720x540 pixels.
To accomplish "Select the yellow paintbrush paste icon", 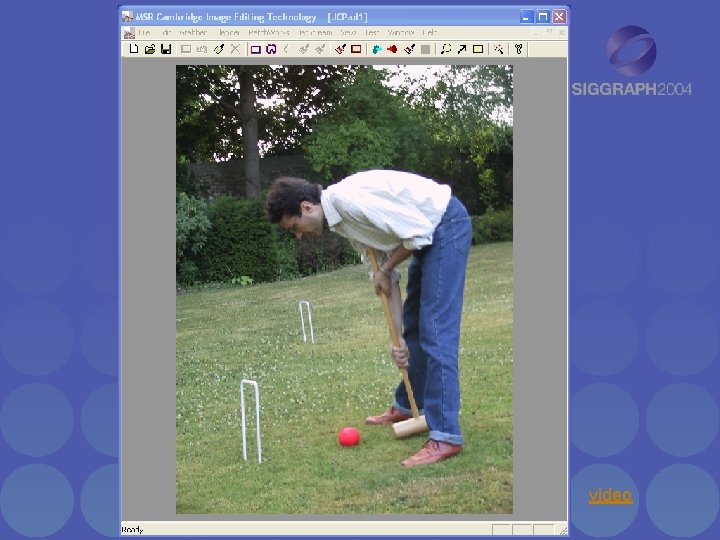I will 219,49.
